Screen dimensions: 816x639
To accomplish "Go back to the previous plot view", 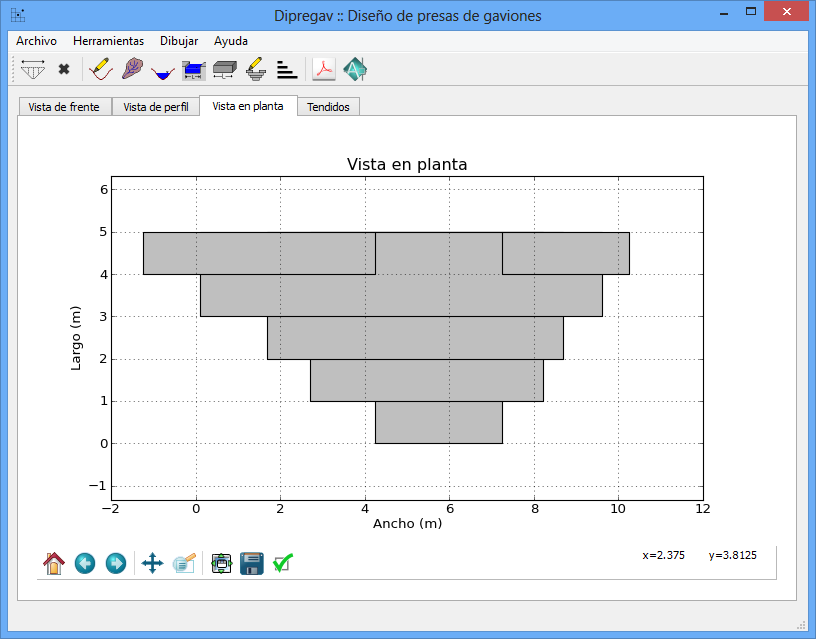I will 85,564.
